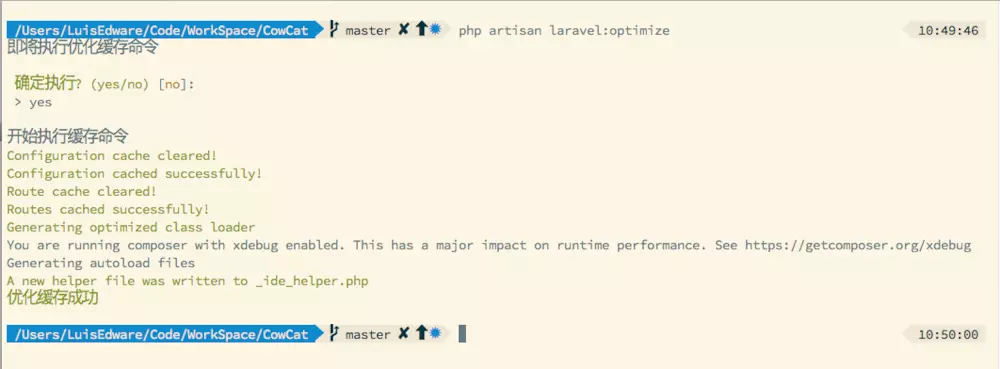Click the typed yes answer line
Image resolution: width=1000 pixels, height=369 pixels.
click(x=33, y=102)
